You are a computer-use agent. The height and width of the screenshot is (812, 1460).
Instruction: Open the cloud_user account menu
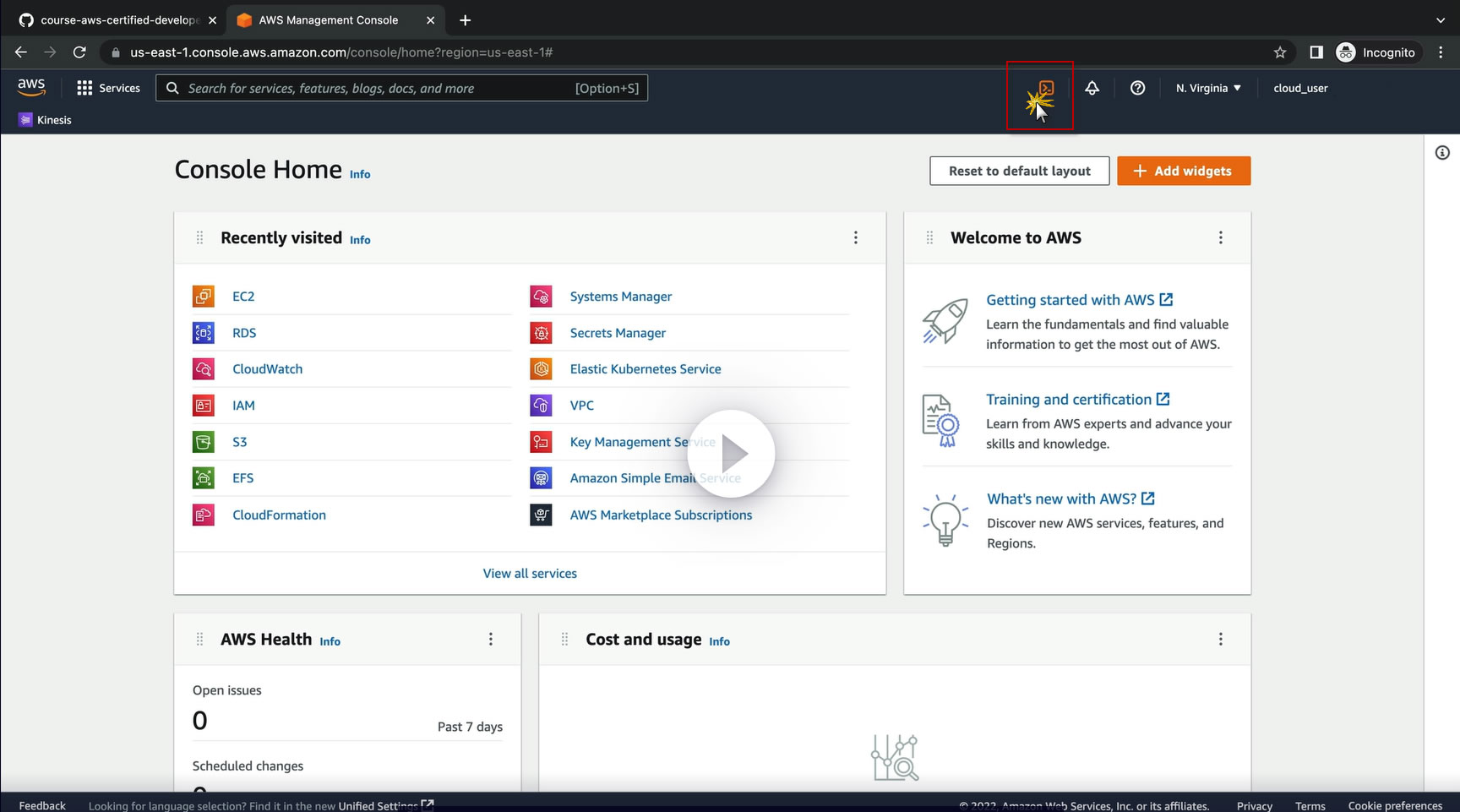(x=1300, y=88)
